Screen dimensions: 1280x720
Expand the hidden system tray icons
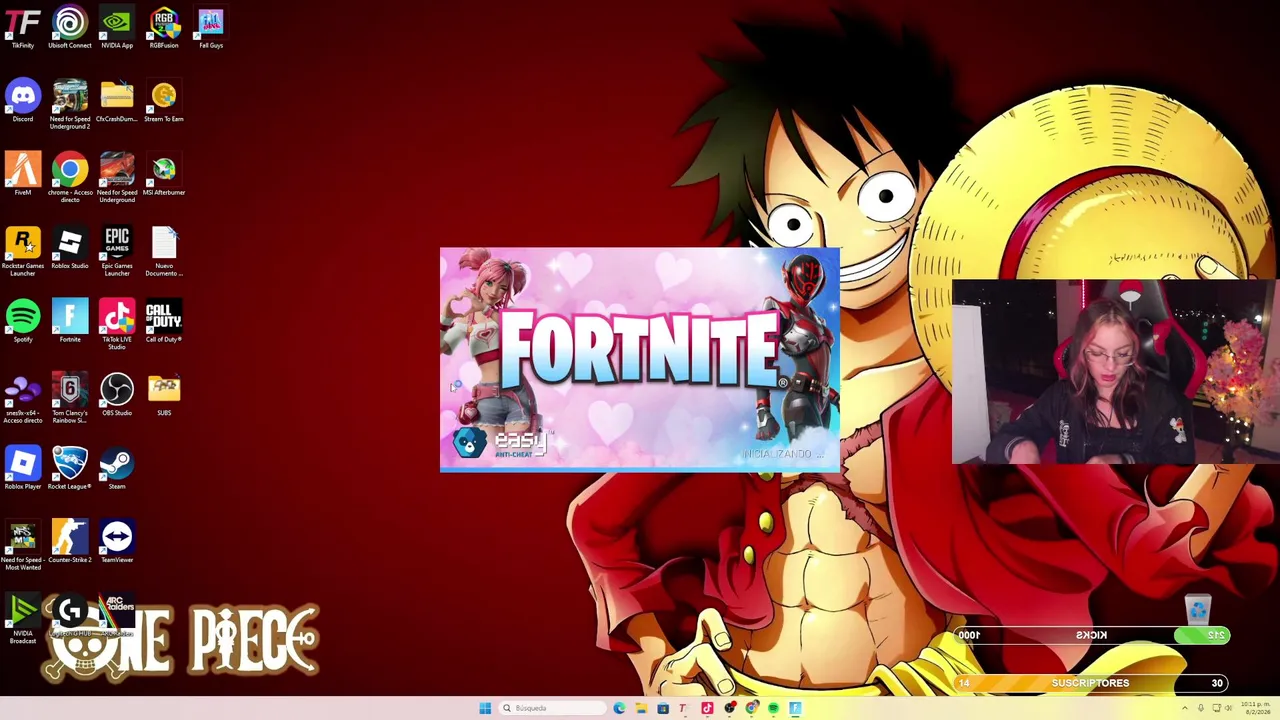[x=1185, y=708]
